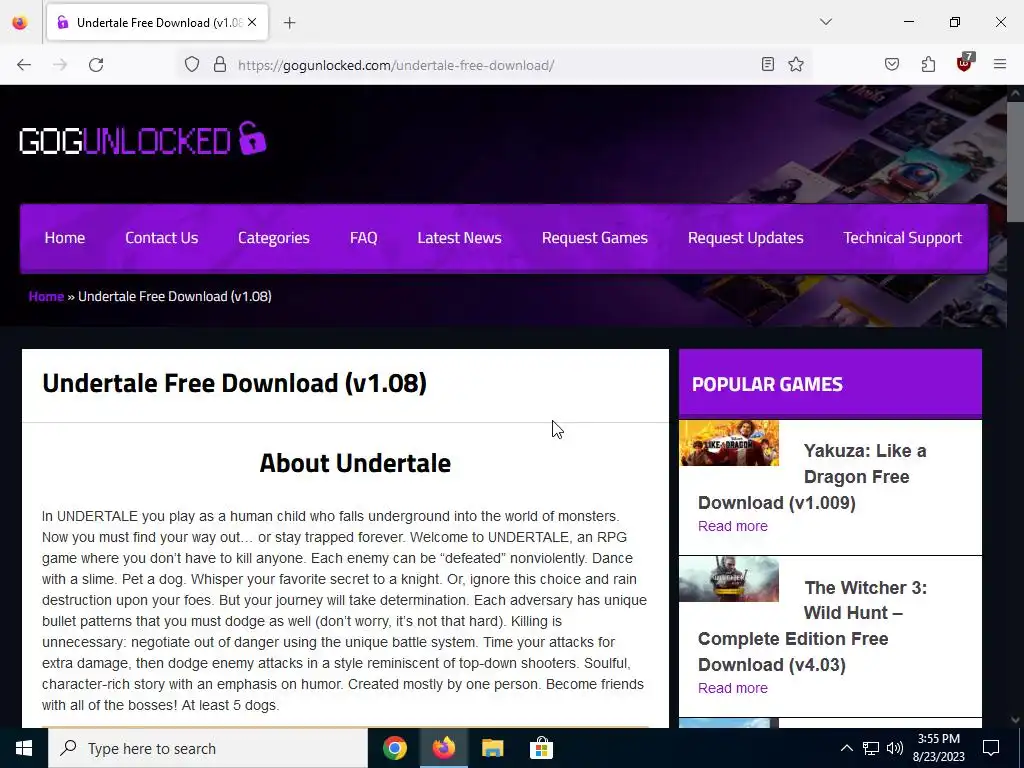
Task: Open Firefox application hamburger menu
Action: click(1000, 64)
